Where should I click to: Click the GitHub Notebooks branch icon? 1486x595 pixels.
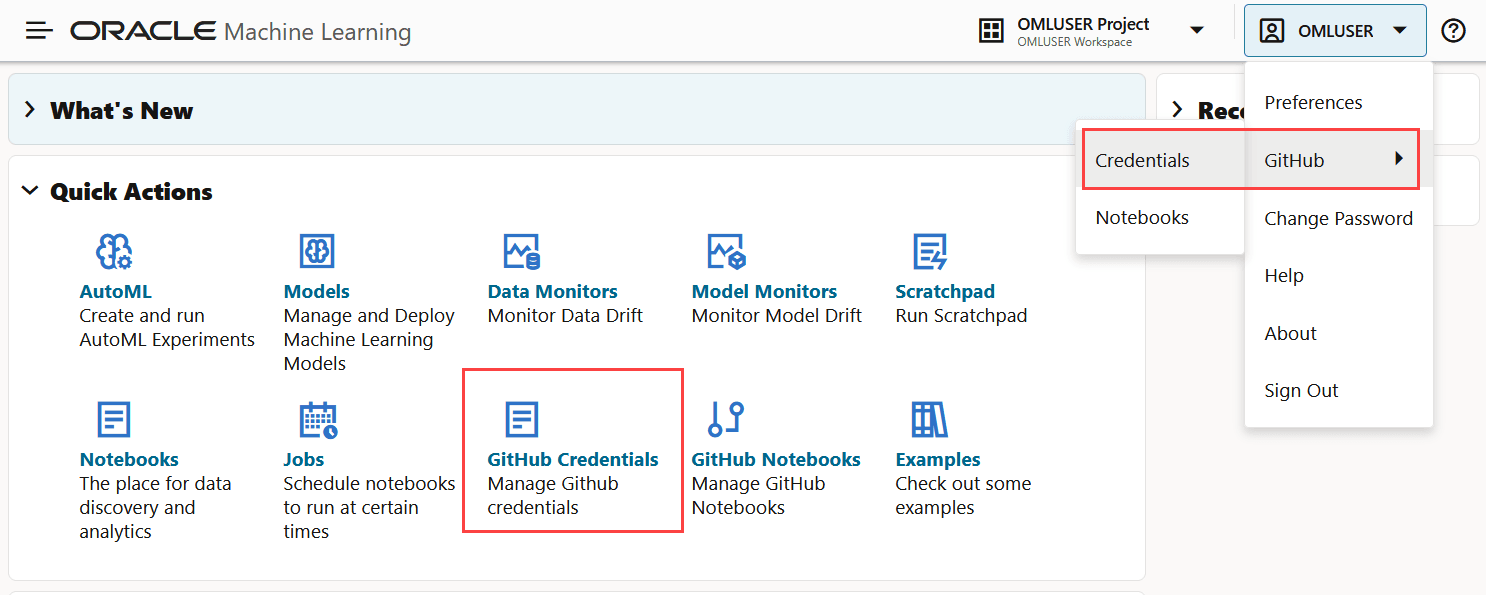pos(726,419)
